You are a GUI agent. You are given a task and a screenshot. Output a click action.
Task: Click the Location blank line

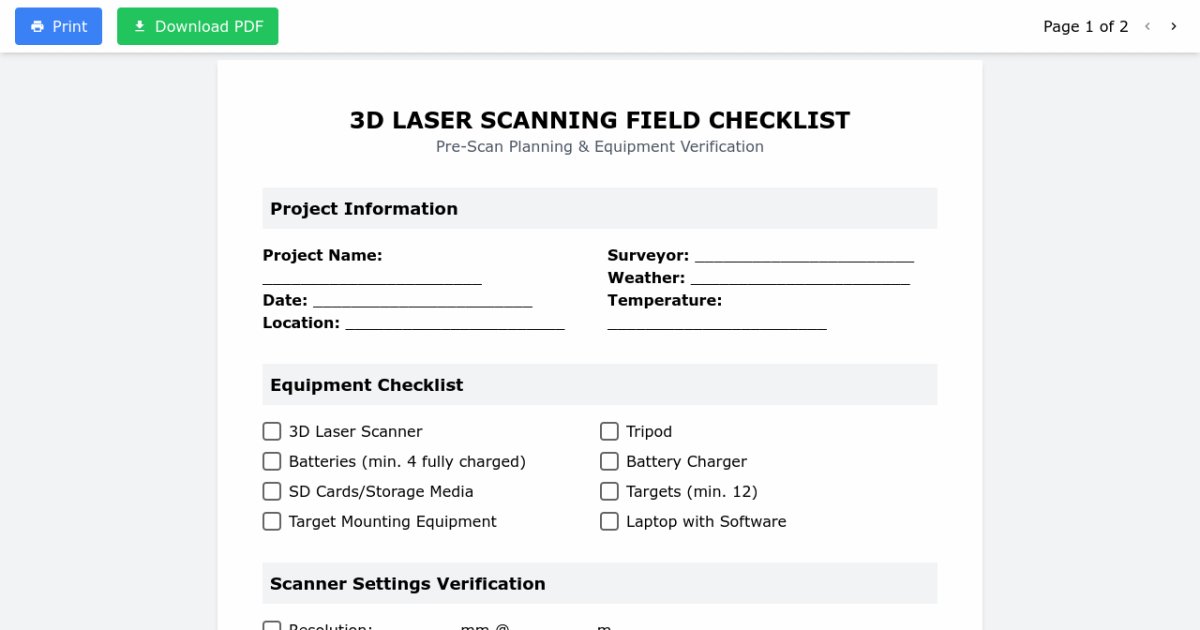(x=455, y=324)
